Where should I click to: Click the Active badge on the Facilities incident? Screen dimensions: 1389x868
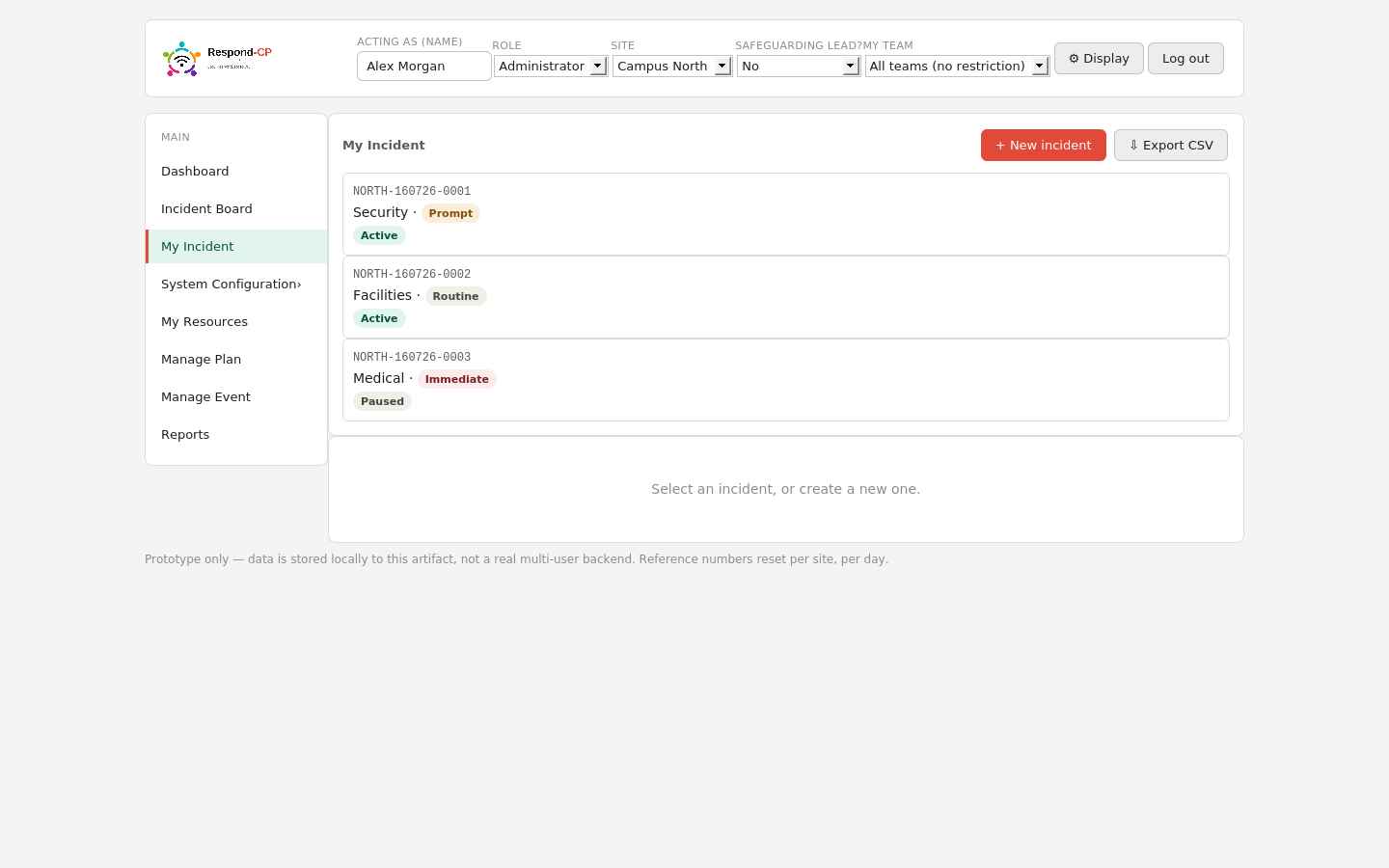379,318
